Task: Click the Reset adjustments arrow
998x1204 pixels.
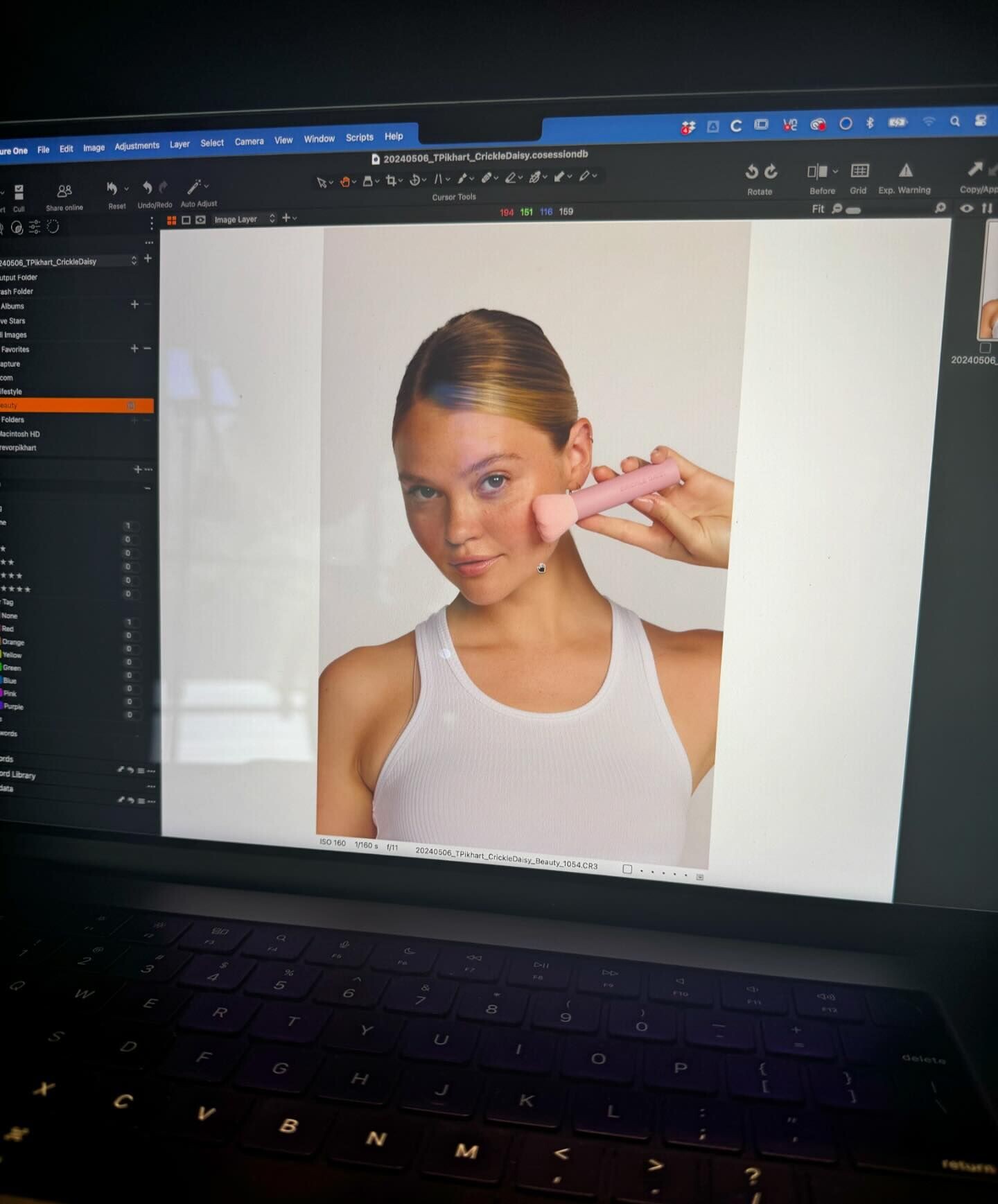Action: click(112, 189)
